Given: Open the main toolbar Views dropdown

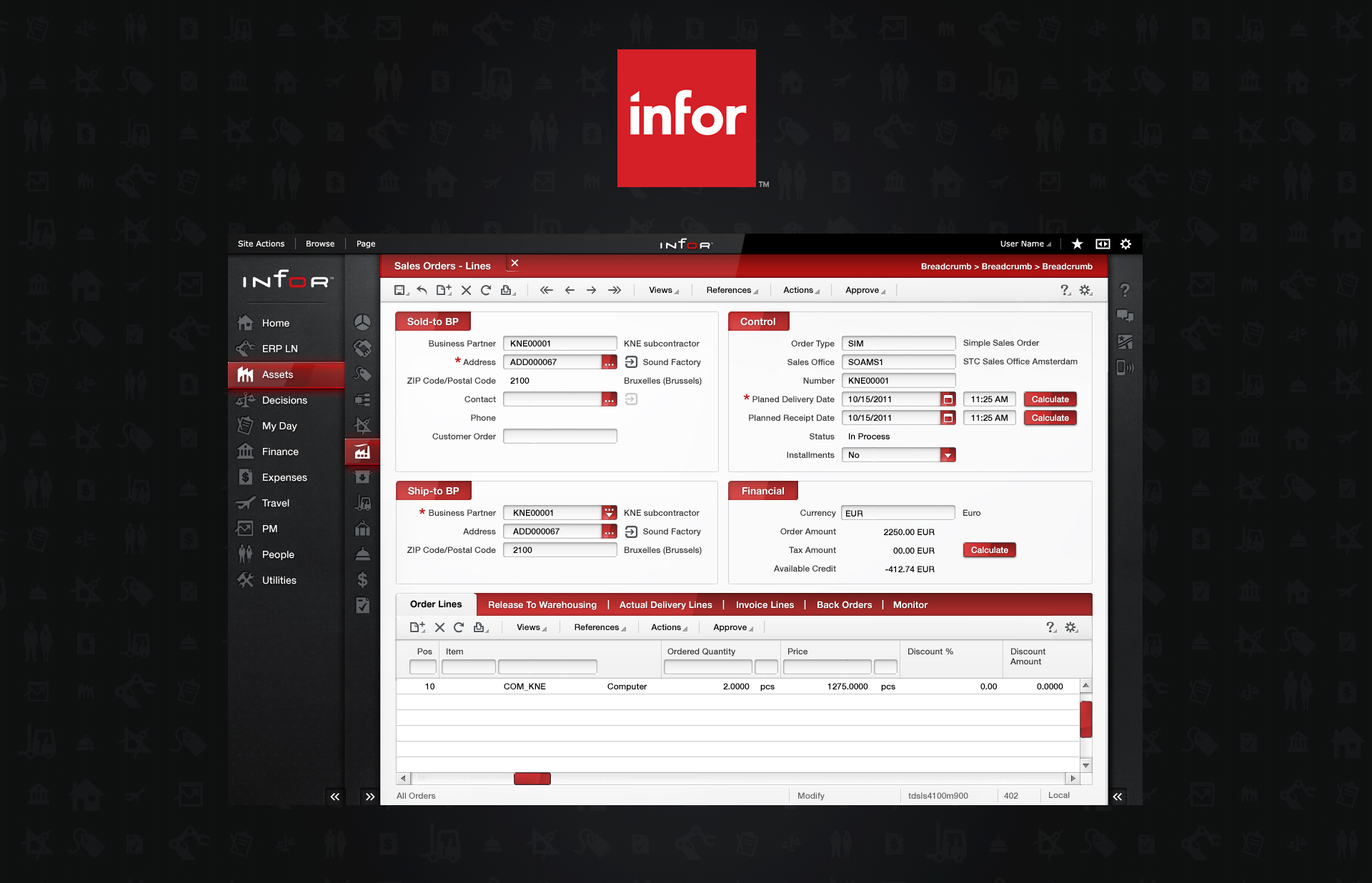Looking at the screenshot, I should pyautogui.click(x=664, y=290).
